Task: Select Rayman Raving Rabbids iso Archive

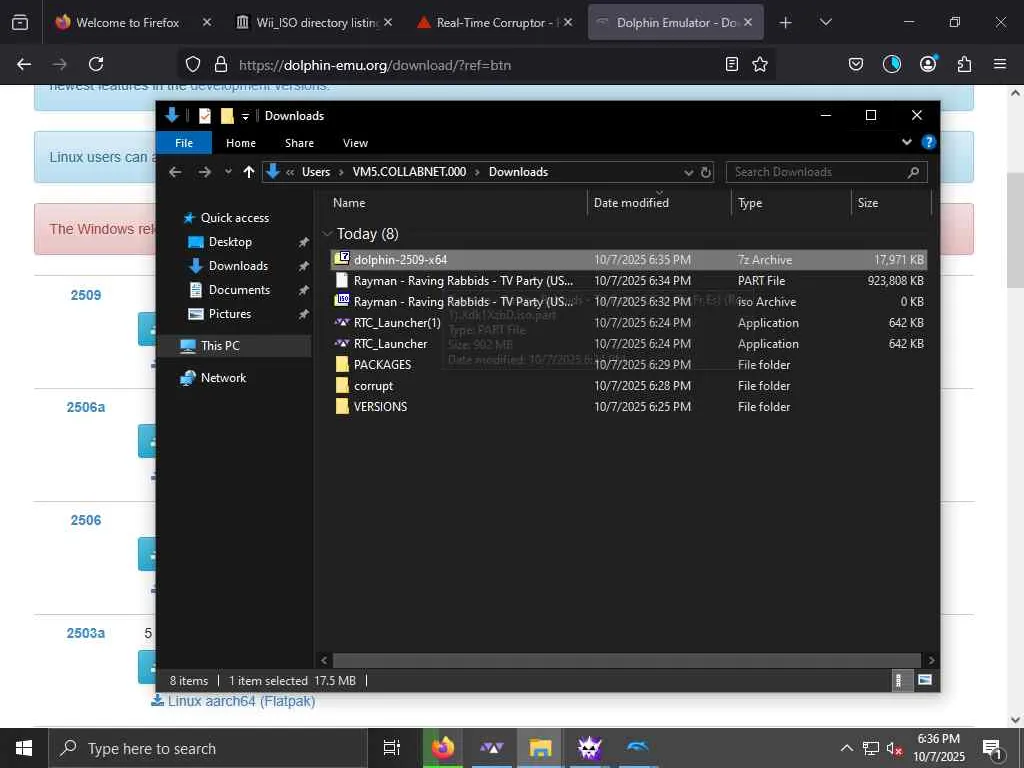Action: (628, 302)
